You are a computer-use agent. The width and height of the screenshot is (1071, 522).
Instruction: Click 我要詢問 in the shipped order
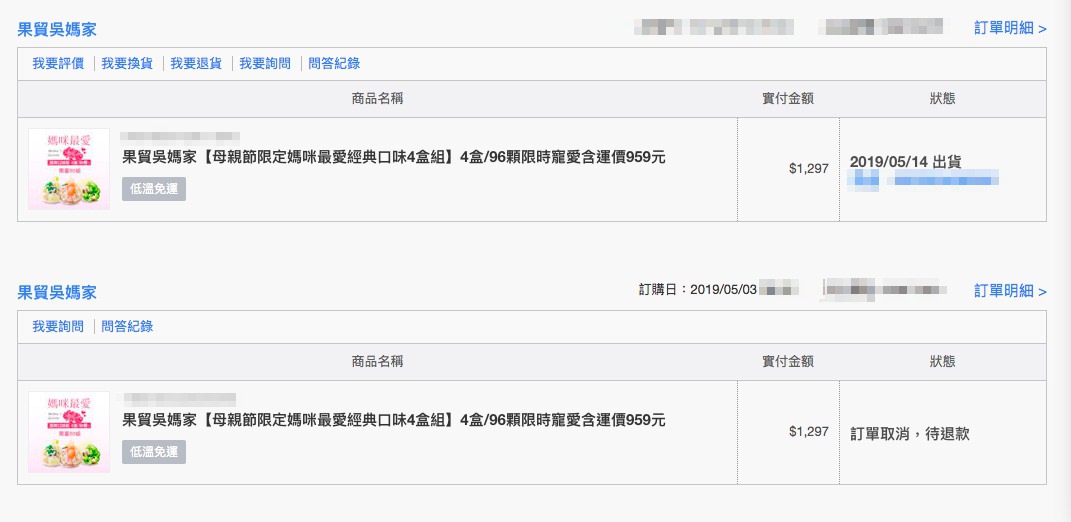click(265, 64)
